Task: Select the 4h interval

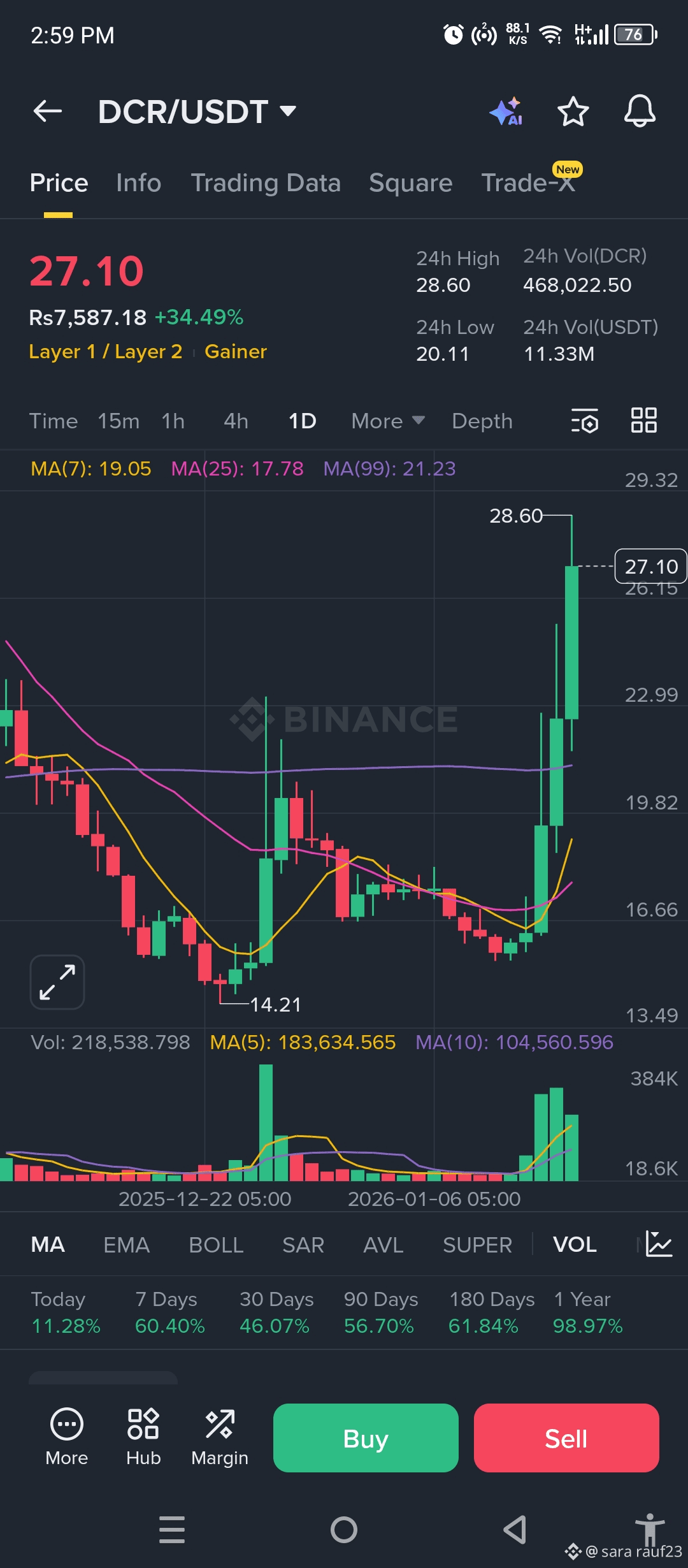Action: click(236, 421)
